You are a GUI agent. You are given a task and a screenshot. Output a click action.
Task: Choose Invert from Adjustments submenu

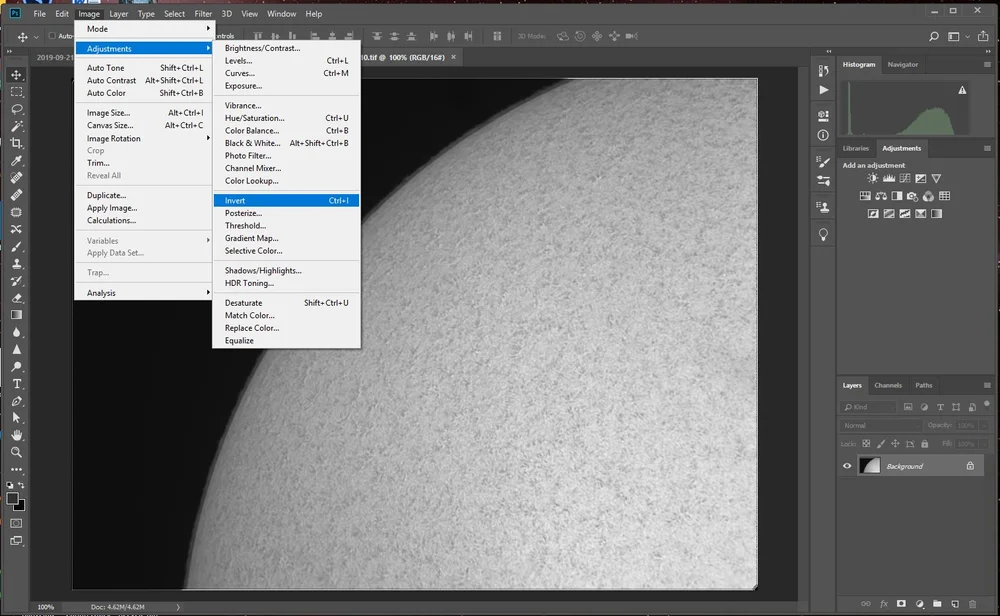click(x=286, y=200)
